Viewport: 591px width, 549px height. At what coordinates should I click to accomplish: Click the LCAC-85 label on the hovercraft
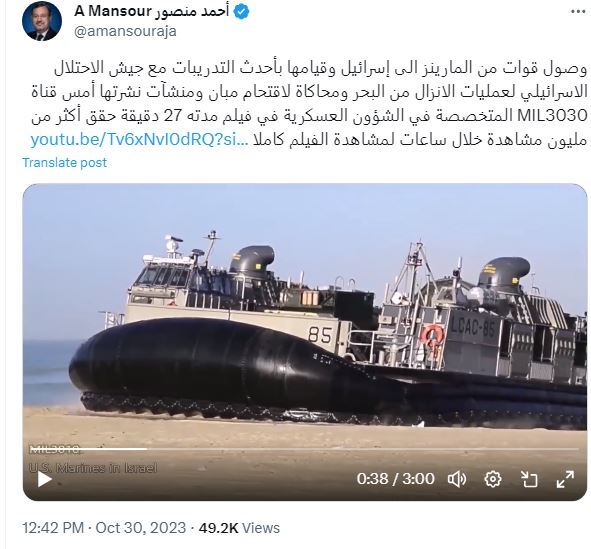(473, 327)
